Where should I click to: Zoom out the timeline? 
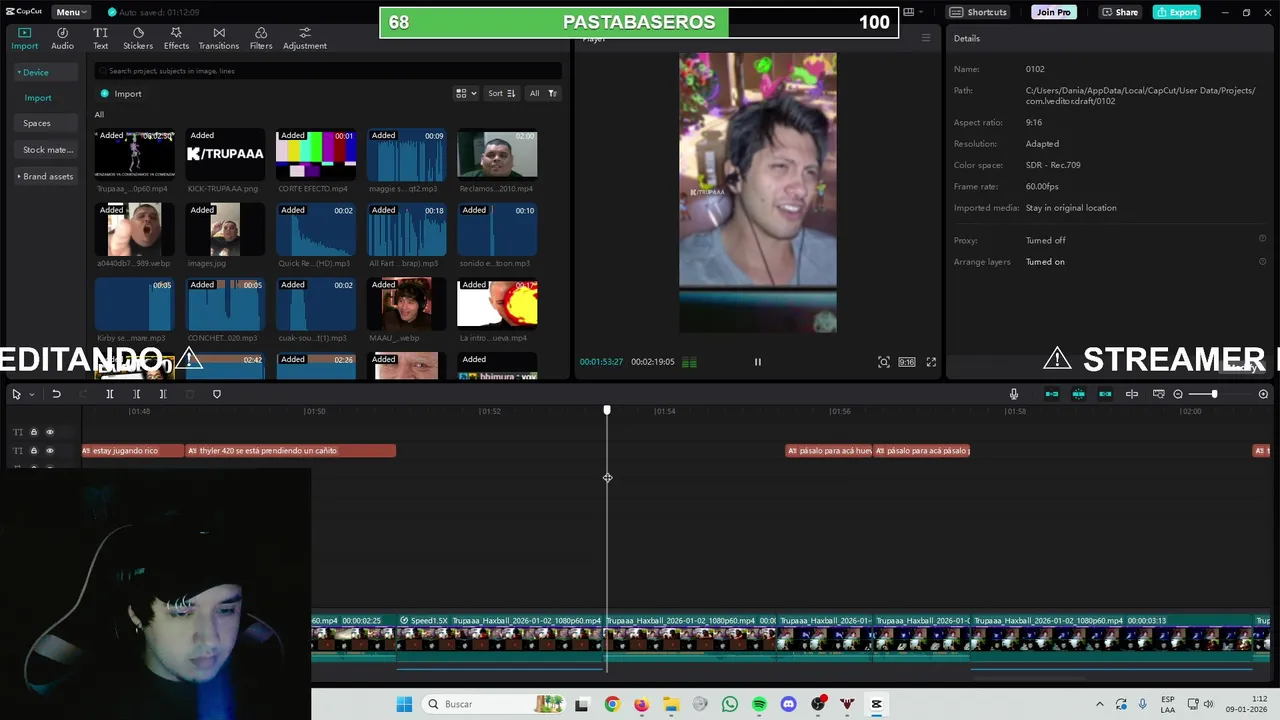(1178, 394)
